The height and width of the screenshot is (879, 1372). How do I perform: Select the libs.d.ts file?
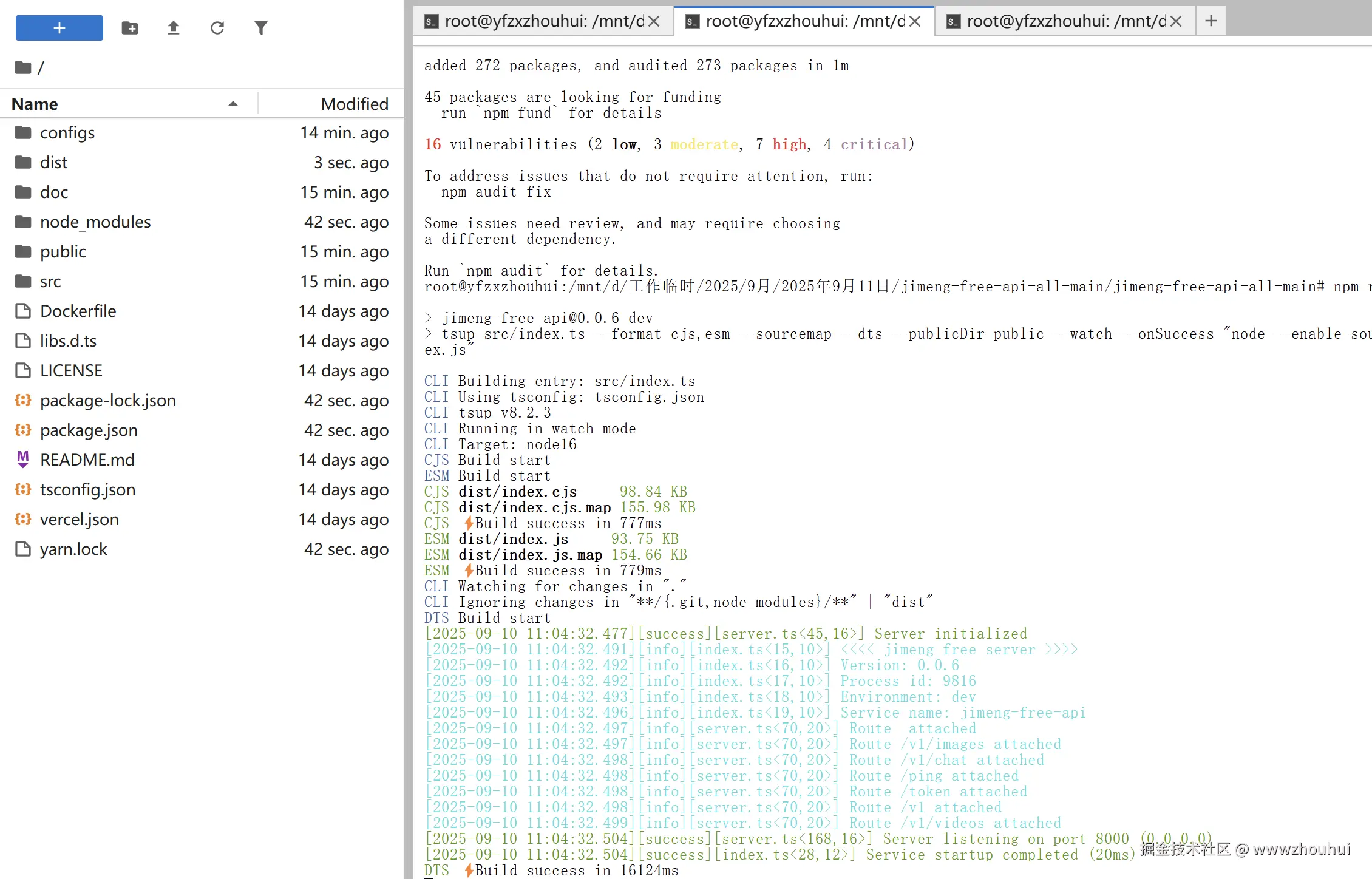point(202,341)
